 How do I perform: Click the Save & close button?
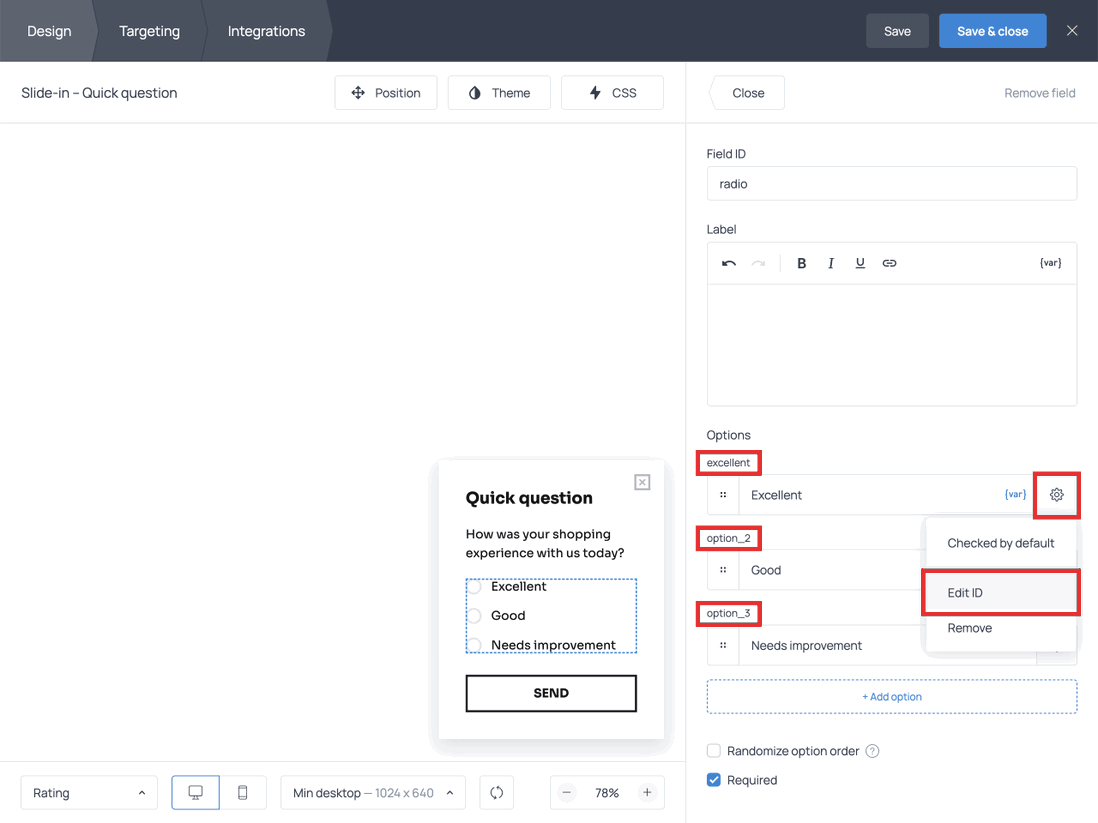(992, 31)
